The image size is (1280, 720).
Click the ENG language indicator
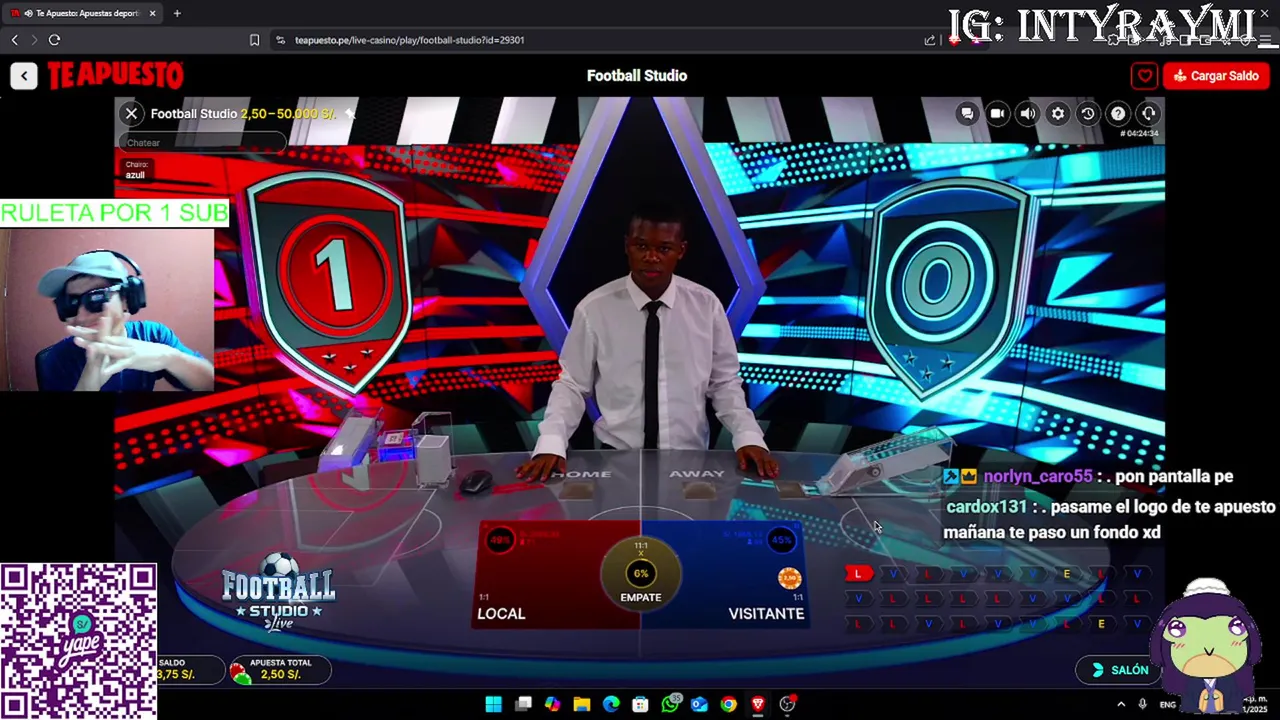1167,704
